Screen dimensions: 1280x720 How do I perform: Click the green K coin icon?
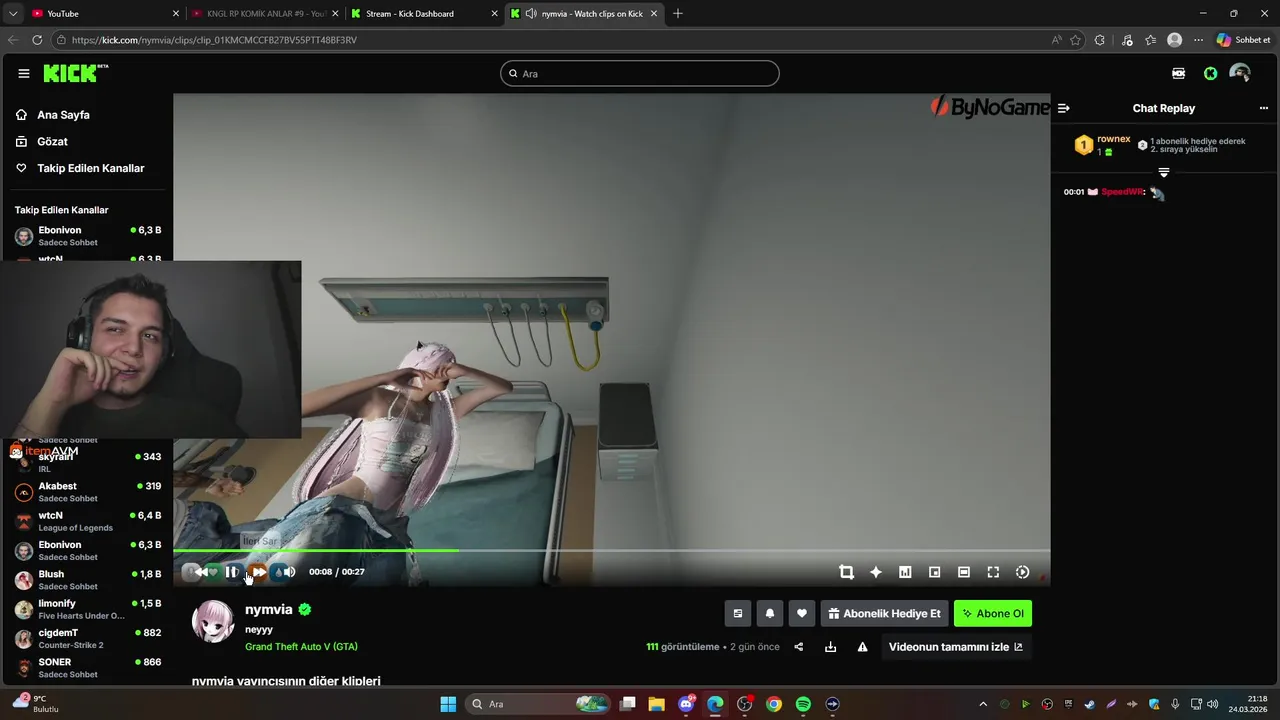coord(1210,73)
